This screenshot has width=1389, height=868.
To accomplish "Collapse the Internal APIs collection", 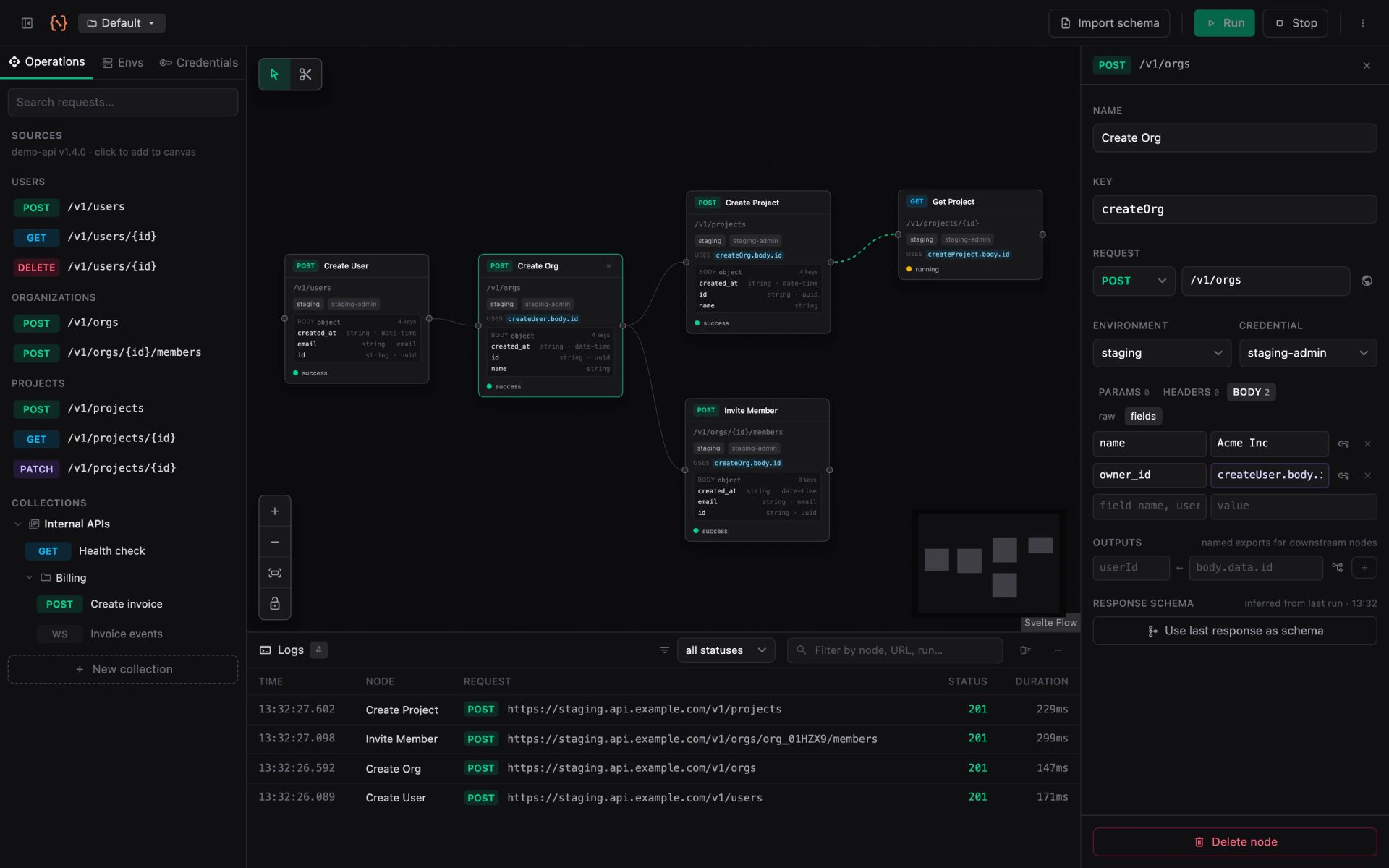I will 18,524.
